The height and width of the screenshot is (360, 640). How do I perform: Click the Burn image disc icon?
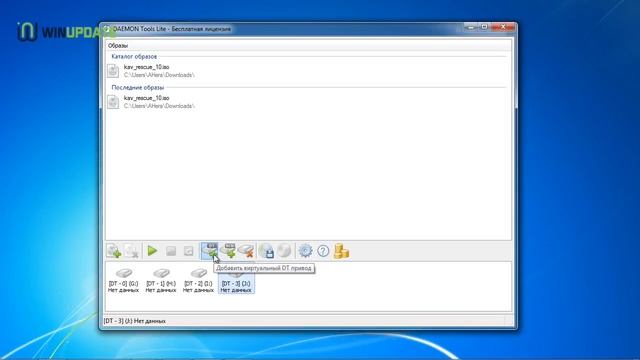click(284, 251)
